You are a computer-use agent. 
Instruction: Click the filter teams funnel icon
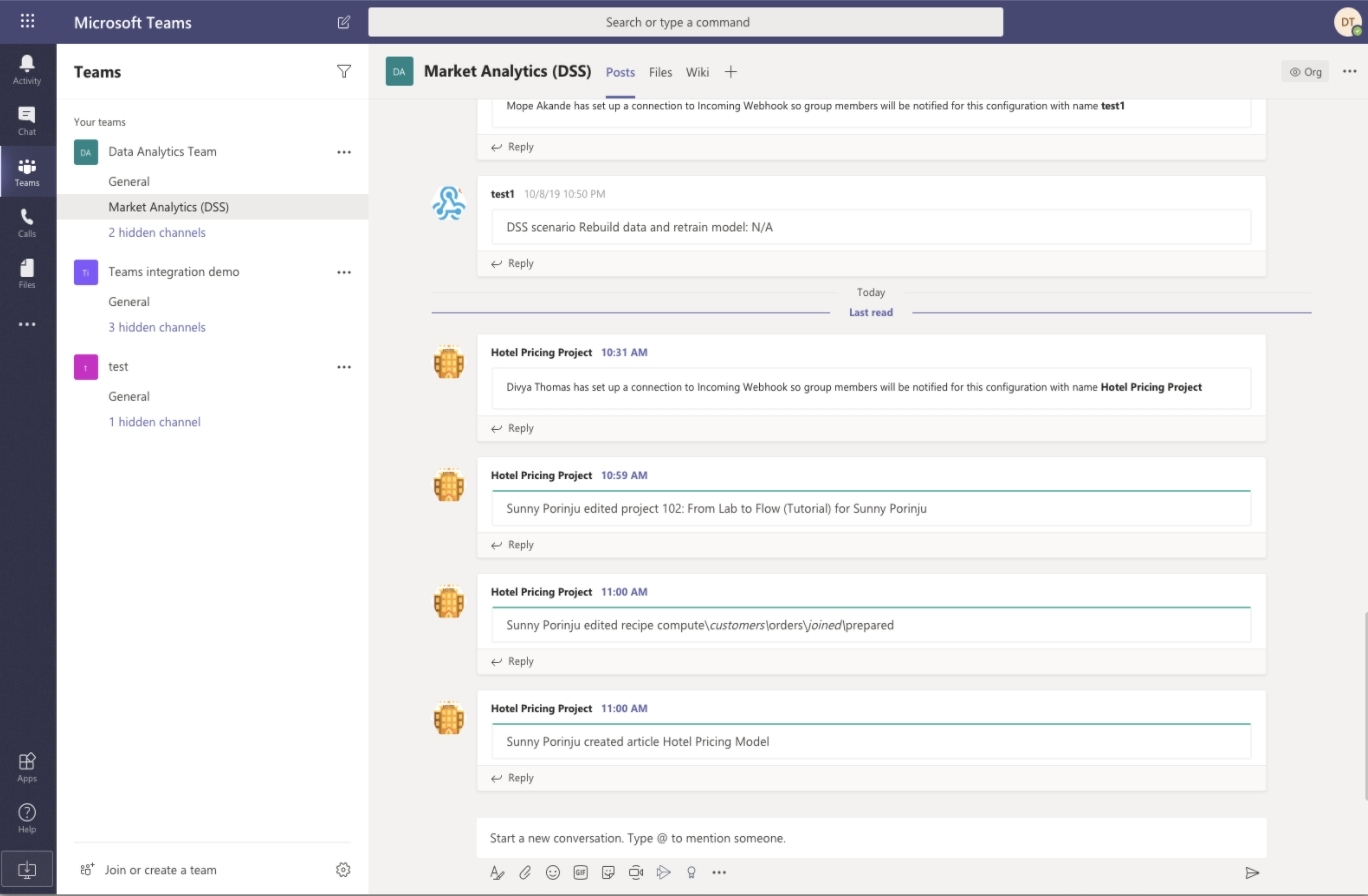(x=344, y=71)
